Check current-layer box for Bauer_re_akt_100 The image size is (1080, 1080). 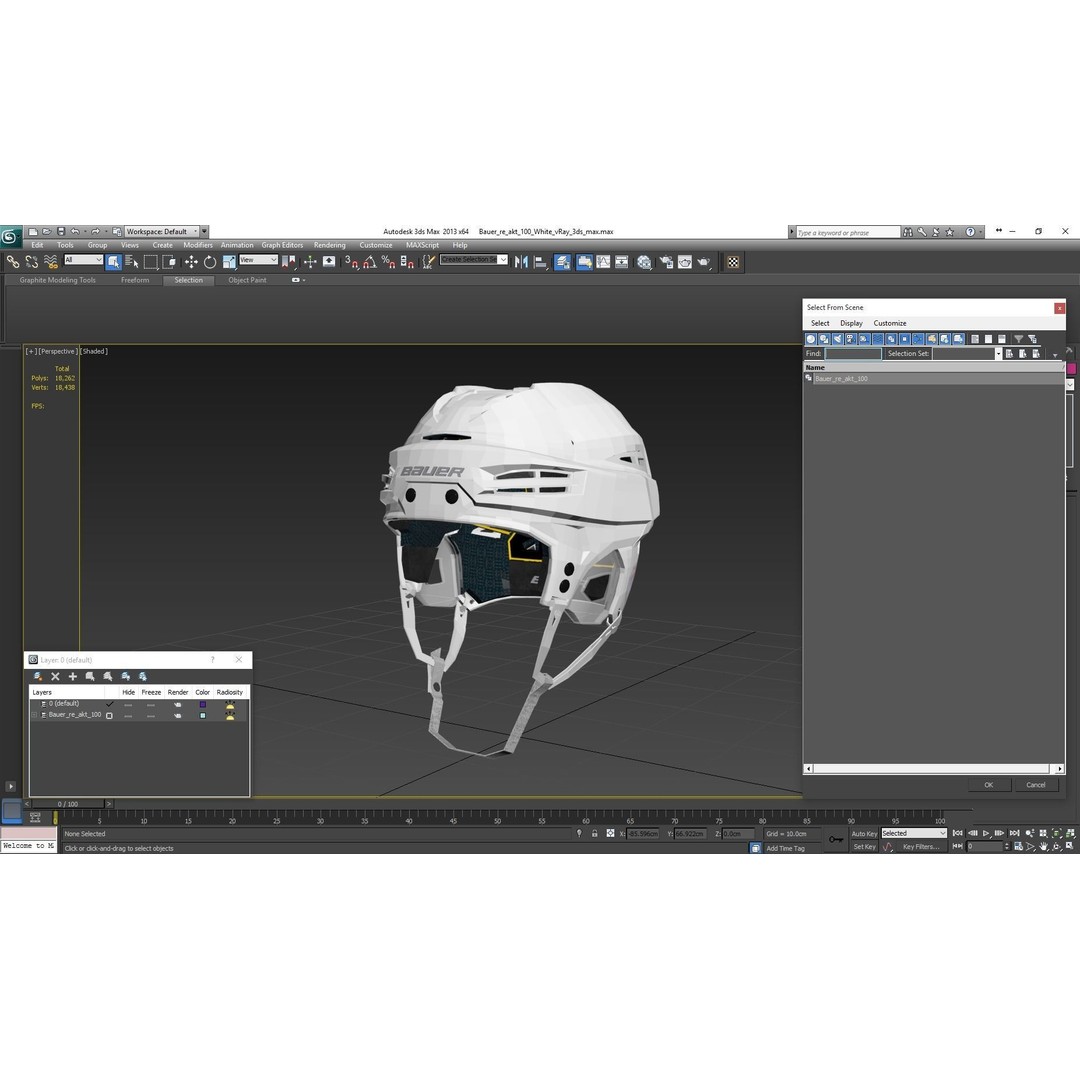(109, 716)
